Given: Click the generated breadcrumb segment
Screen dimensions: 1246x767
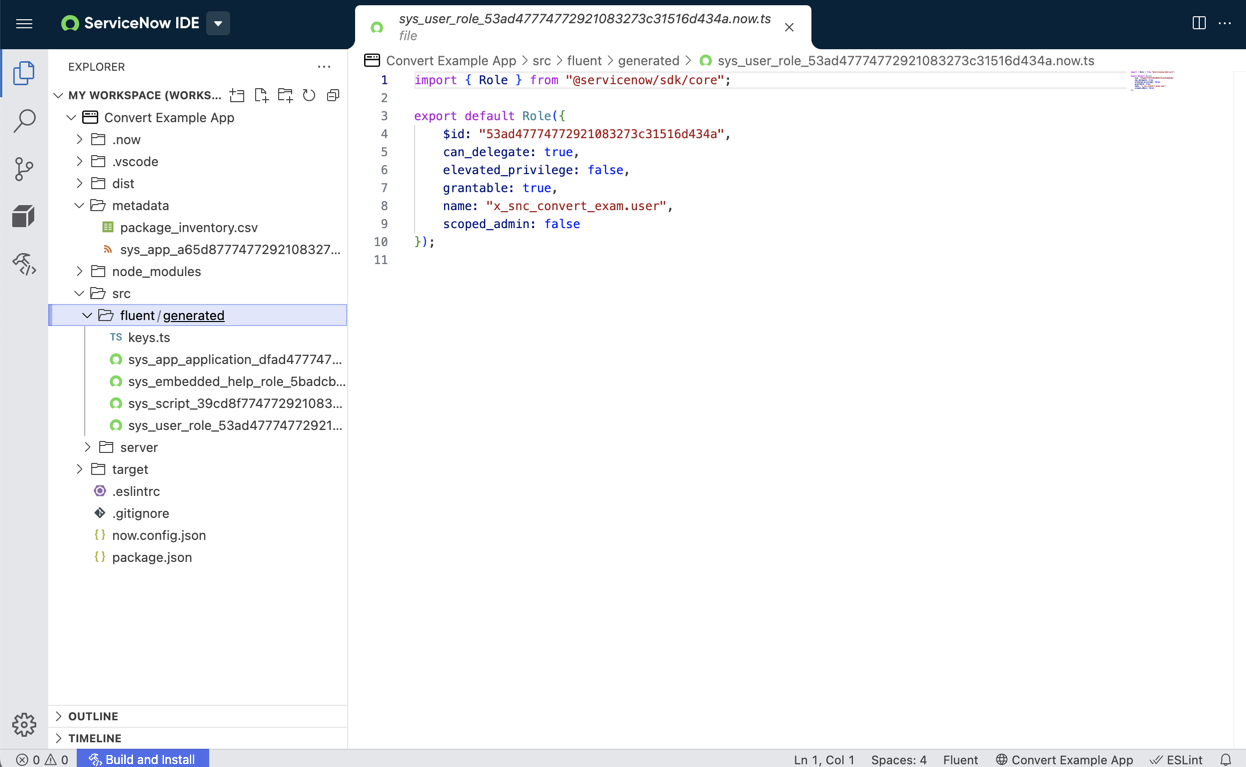Looking at the screenshot, I should click(x=648, y=61).
